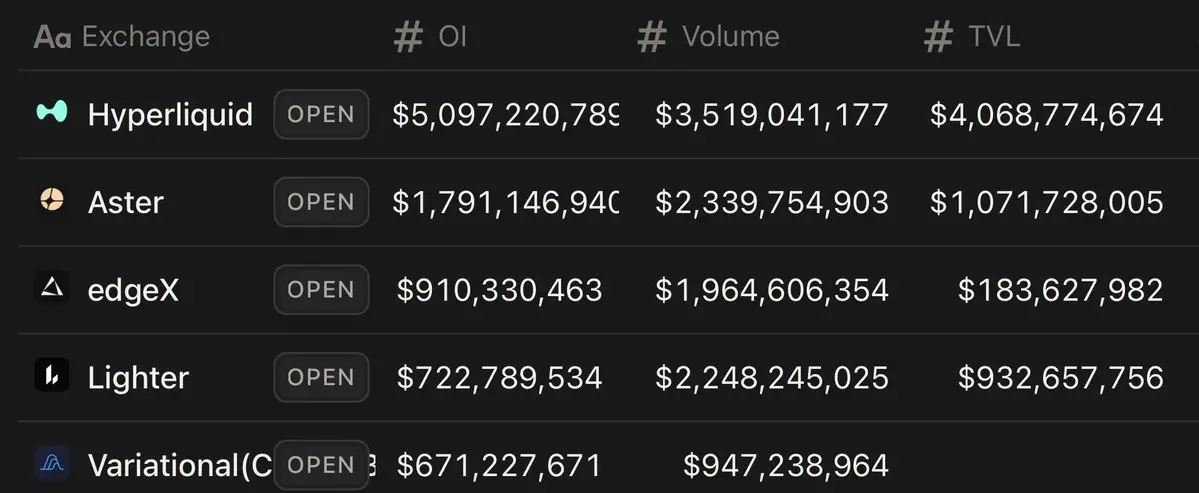Open the OI column header menu
The height and width of the screenshot is (493, 1199).
[x=452, y=37]
